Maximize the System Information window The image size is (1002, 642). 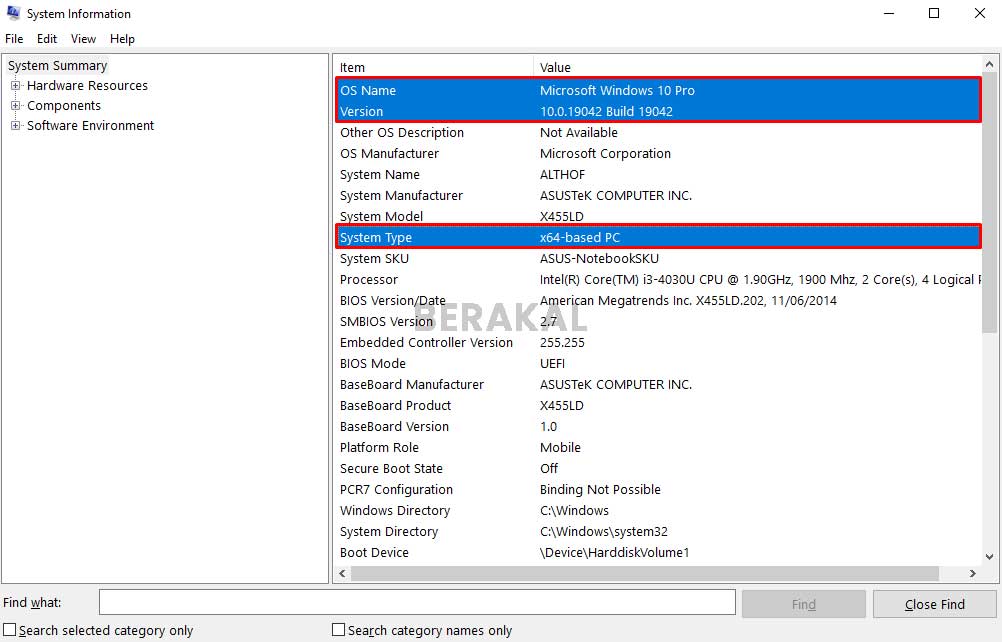934,13
